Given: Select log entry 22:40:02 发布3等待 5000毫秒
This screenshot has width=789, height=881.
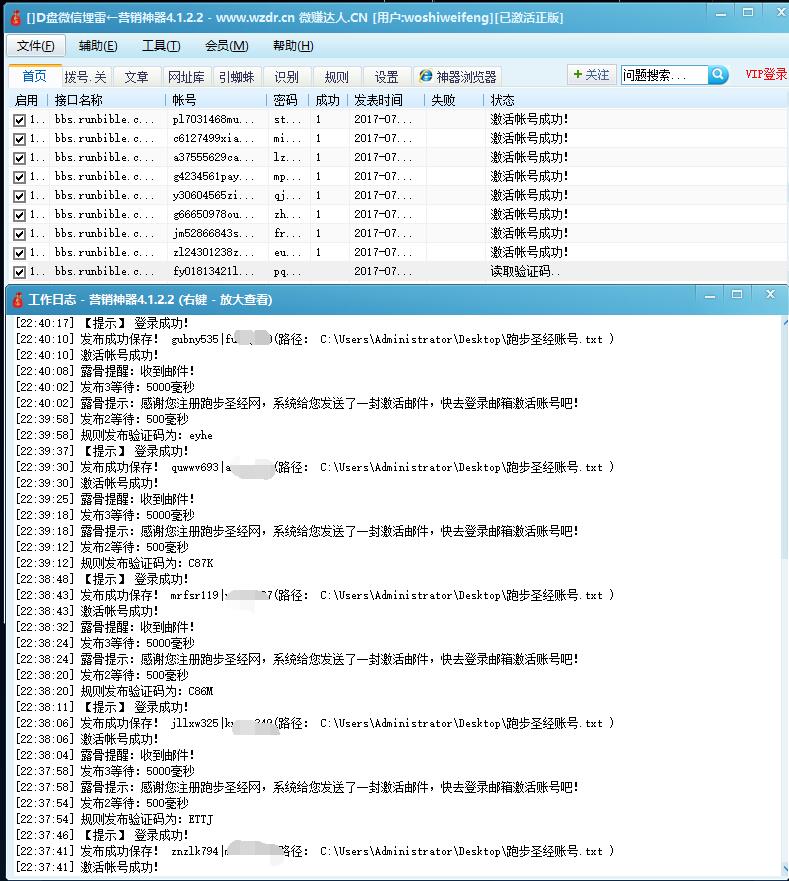Looking at the screenshot, I should coord(105,387).
